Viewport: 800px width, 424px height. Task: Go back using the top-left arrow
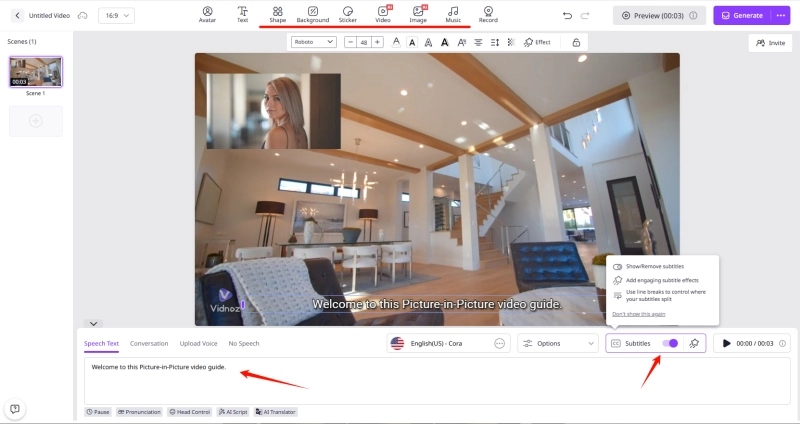17,15
